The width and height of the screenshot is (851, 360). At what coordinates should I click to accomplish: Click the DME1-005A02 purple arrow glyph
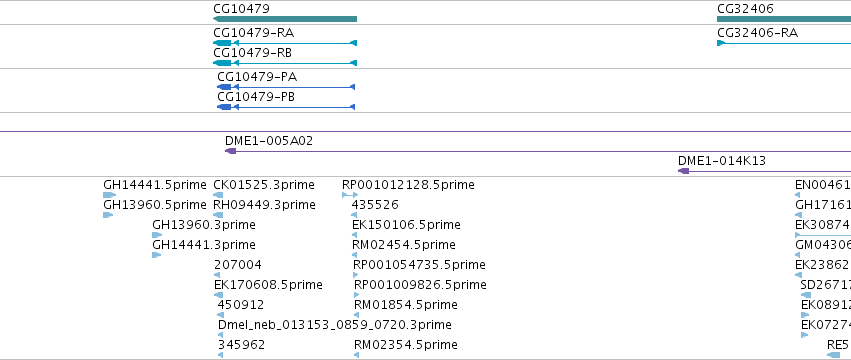[538, 151]
